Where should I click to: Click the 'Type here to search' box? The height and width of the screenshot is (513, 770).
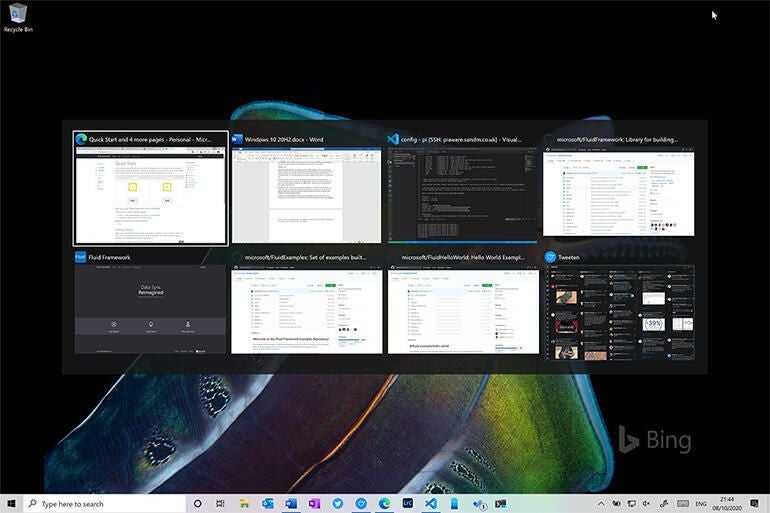click(x=104, y=504)
